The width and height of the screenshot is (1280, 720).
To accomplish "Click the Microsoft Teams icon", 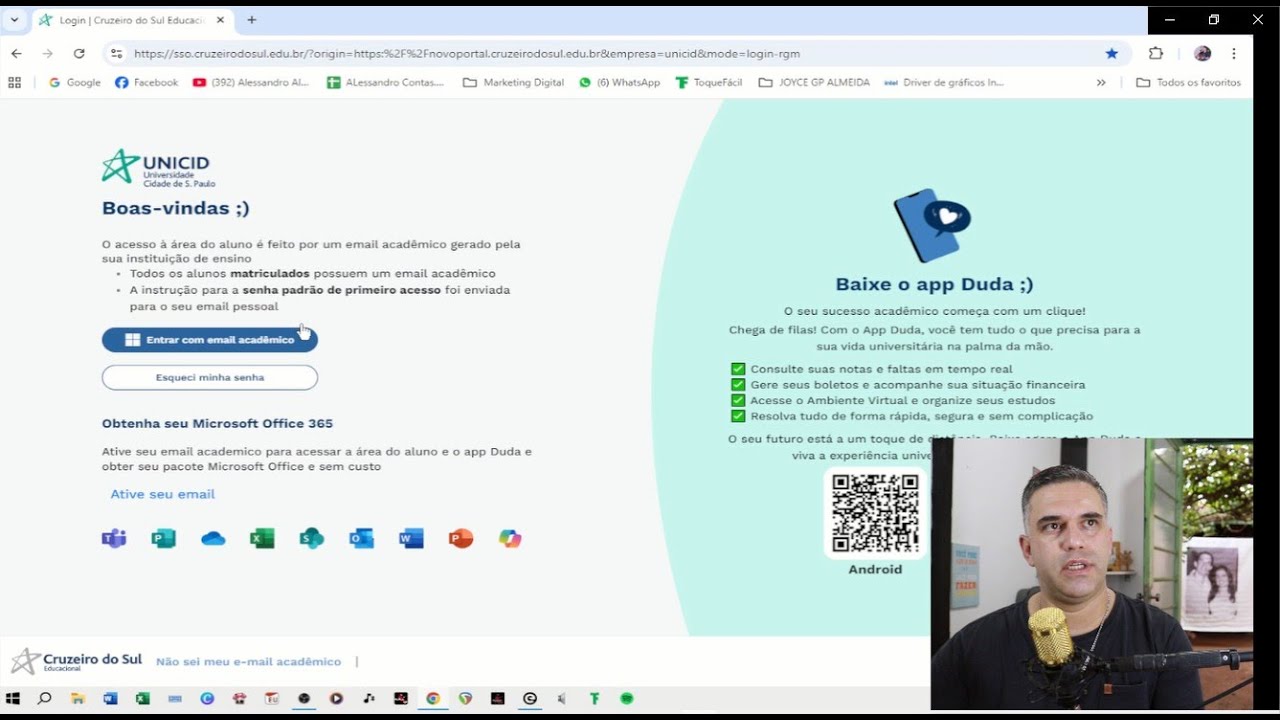I will pos(114,539).
